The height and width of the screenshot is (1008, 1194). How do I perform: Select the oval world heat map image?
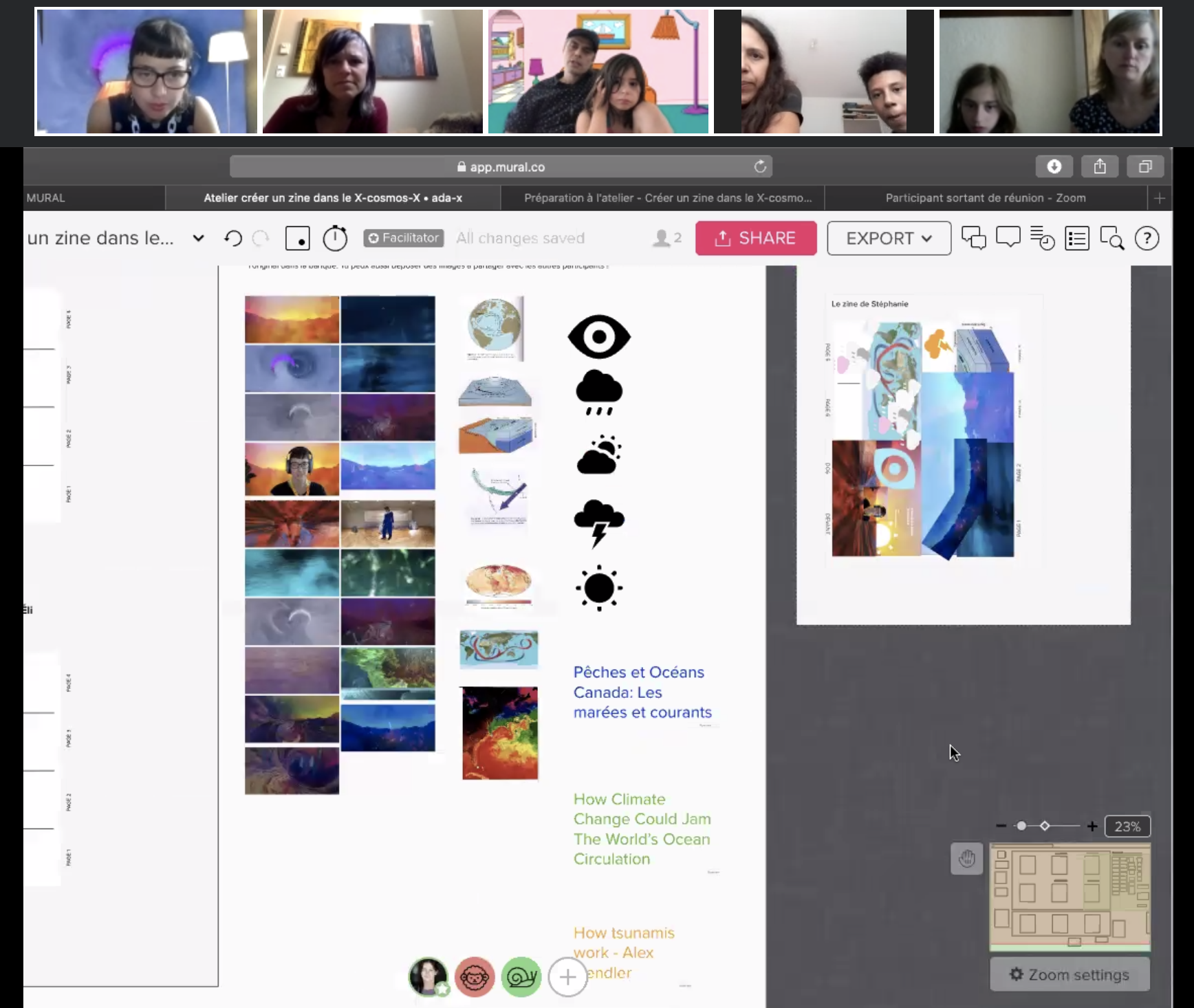pos(499,585)
